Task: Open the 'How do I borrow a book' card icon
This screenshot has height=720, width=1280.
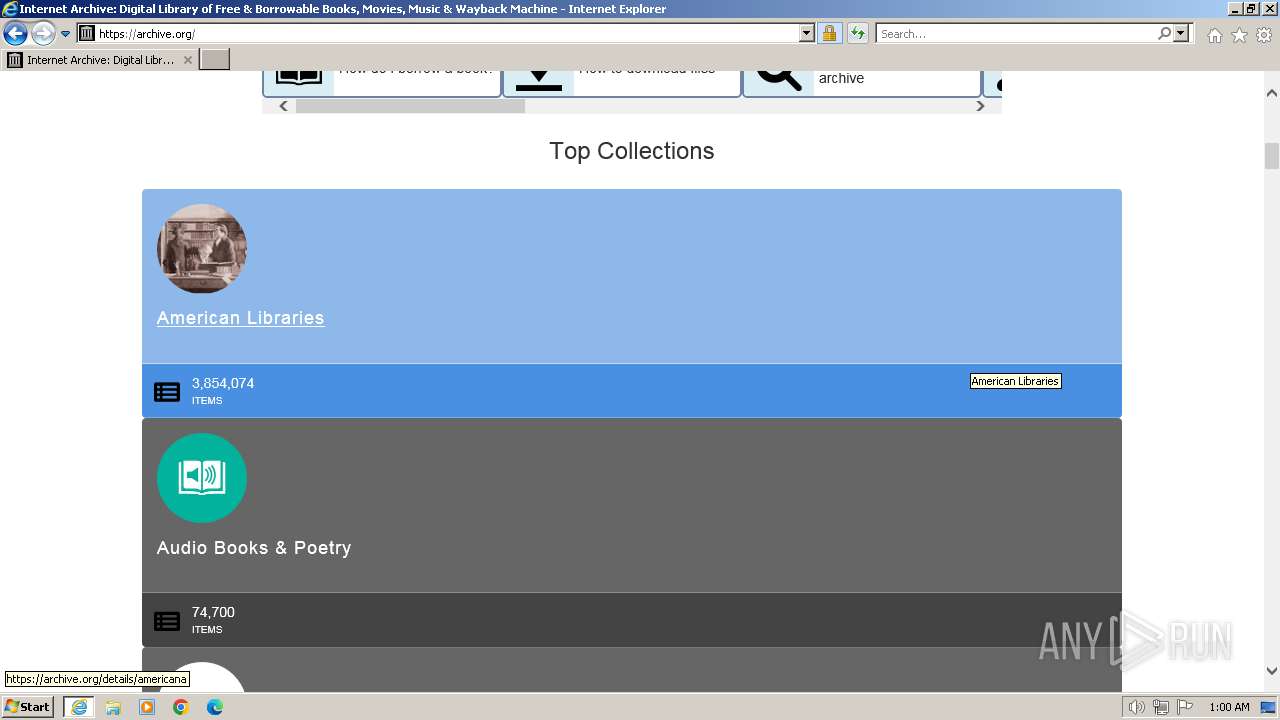Action: coord(299,79)
